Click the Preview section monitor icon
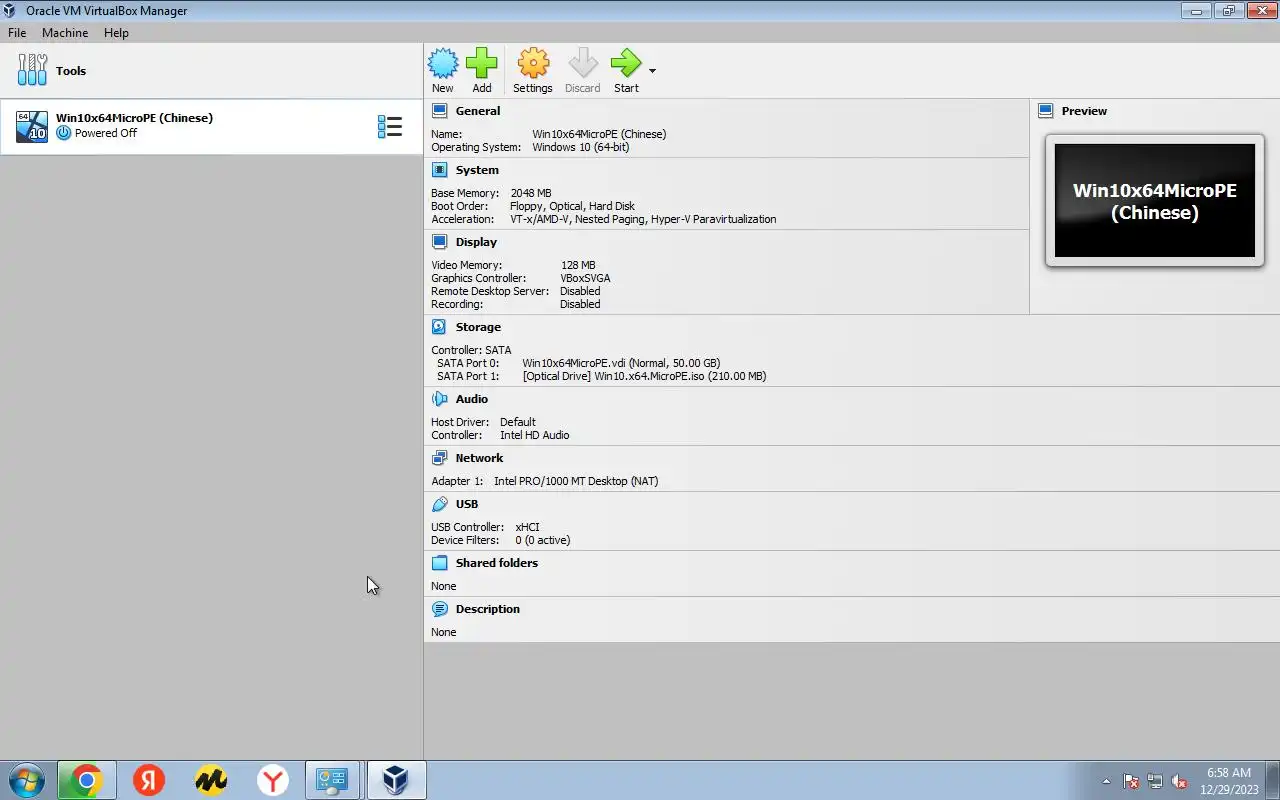1280x800 pixels. 1046,111
